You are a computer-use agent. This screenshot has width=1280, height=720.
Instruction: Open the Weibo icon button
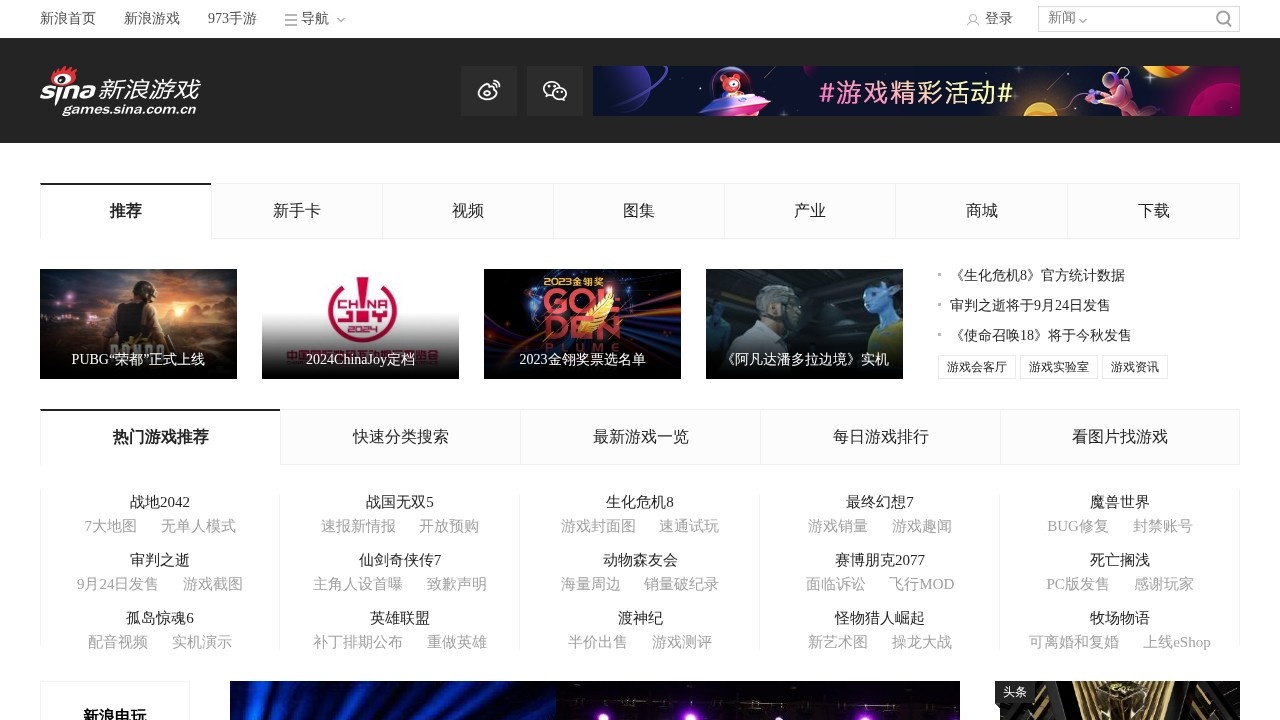tap(489, 91)
